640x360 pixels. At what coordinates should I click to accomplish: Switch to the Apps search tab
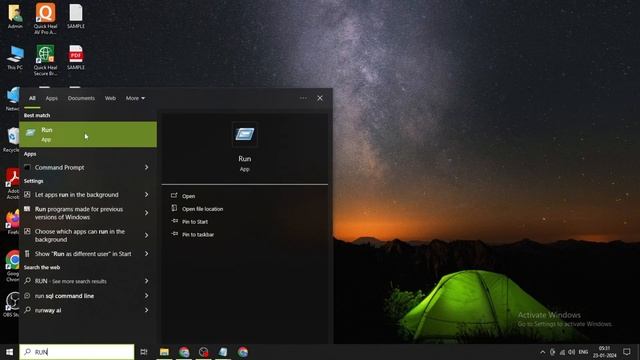51,98
